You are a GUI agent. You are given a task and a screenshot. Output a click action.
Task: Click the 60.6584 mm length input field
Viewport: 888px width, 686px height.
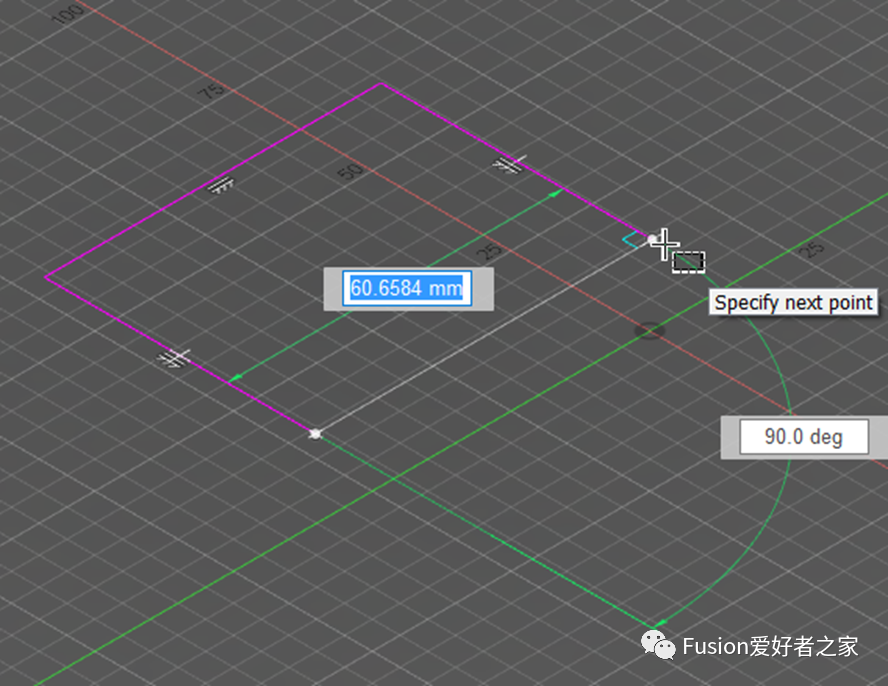tap(407, 288)
